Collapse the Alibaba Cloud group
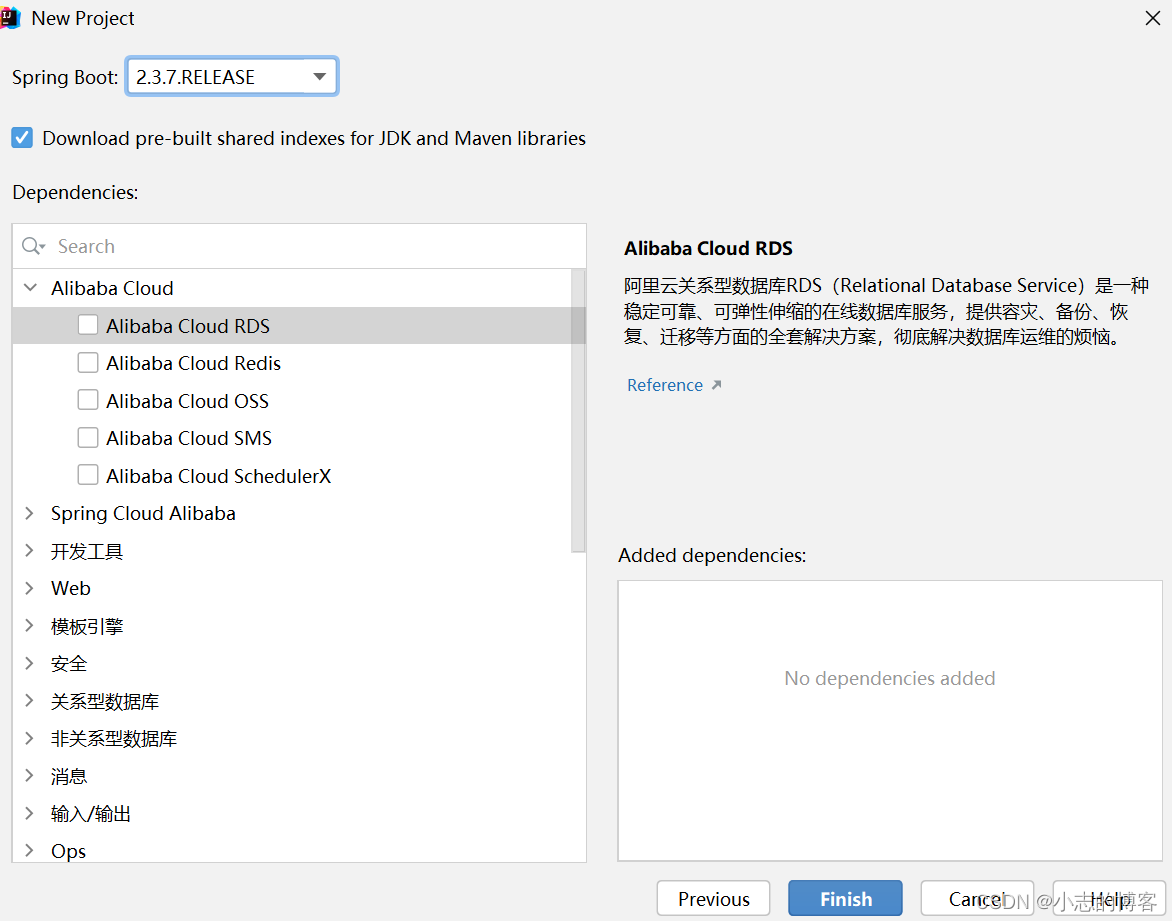Screen dimensions: 1172x921 coord(31,288)
